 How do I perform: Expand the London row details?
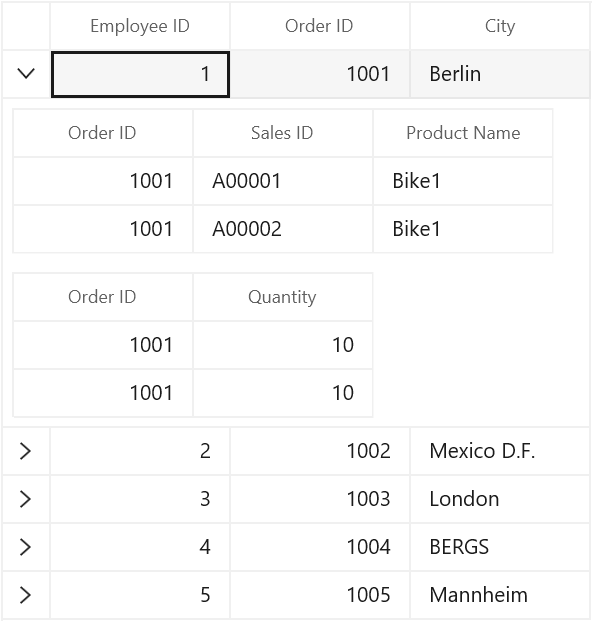pos(25,499)
